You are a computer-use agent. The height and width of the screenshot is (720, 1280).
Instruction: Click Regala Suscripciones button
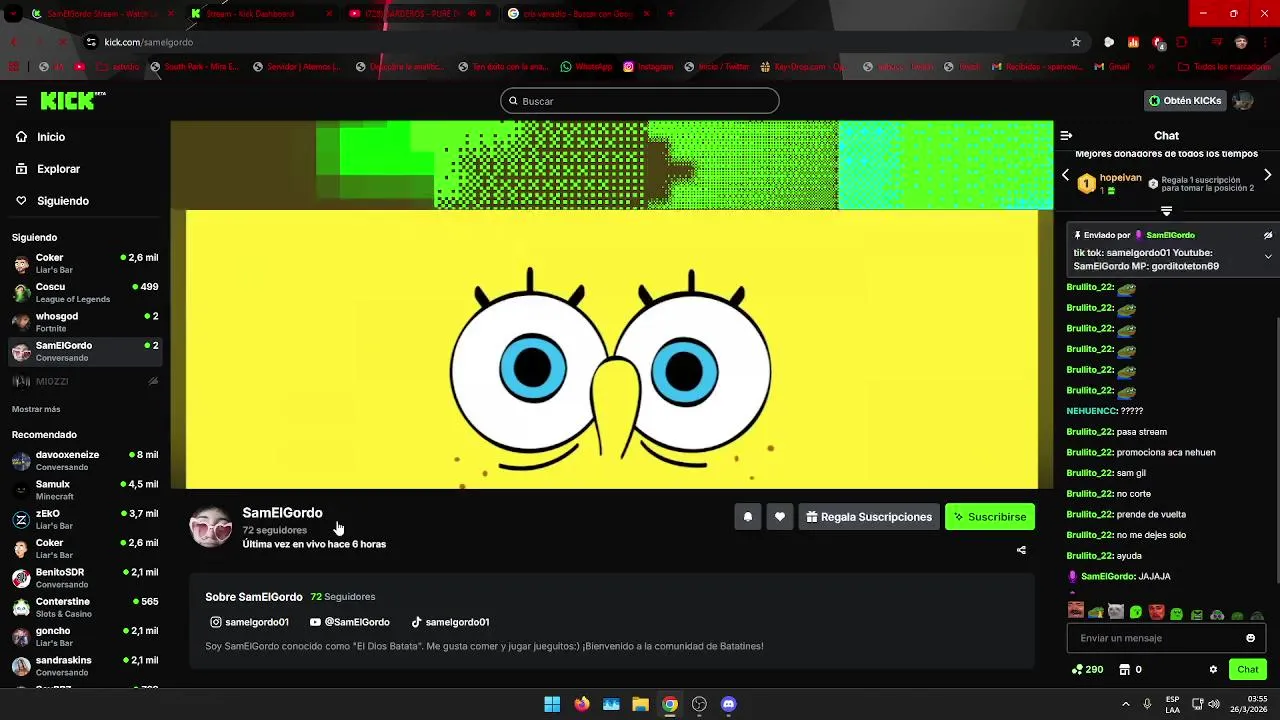(x=869, y=517)
